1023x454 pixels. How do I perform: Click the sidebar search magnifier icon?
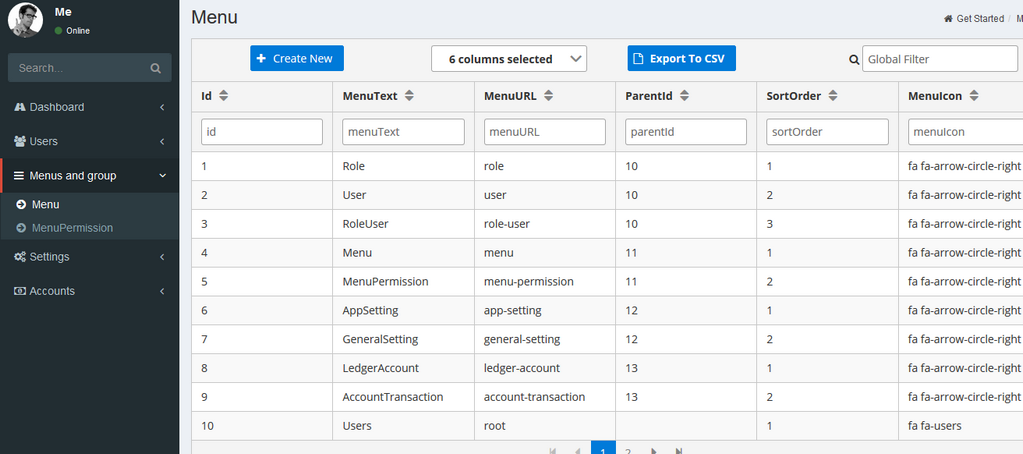tap(156, 69)
